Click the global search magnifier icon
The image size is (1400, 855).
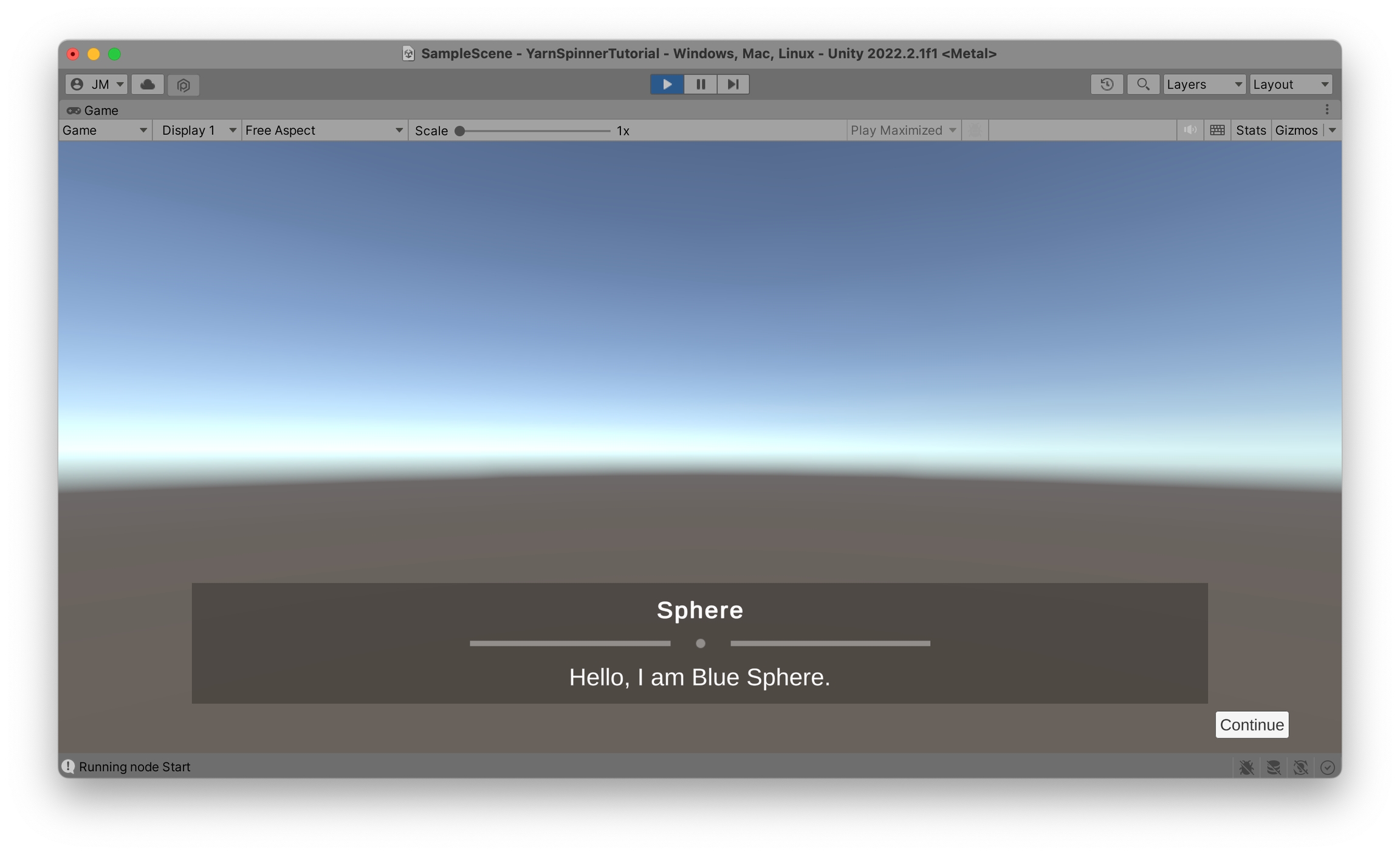point(1142,84)
